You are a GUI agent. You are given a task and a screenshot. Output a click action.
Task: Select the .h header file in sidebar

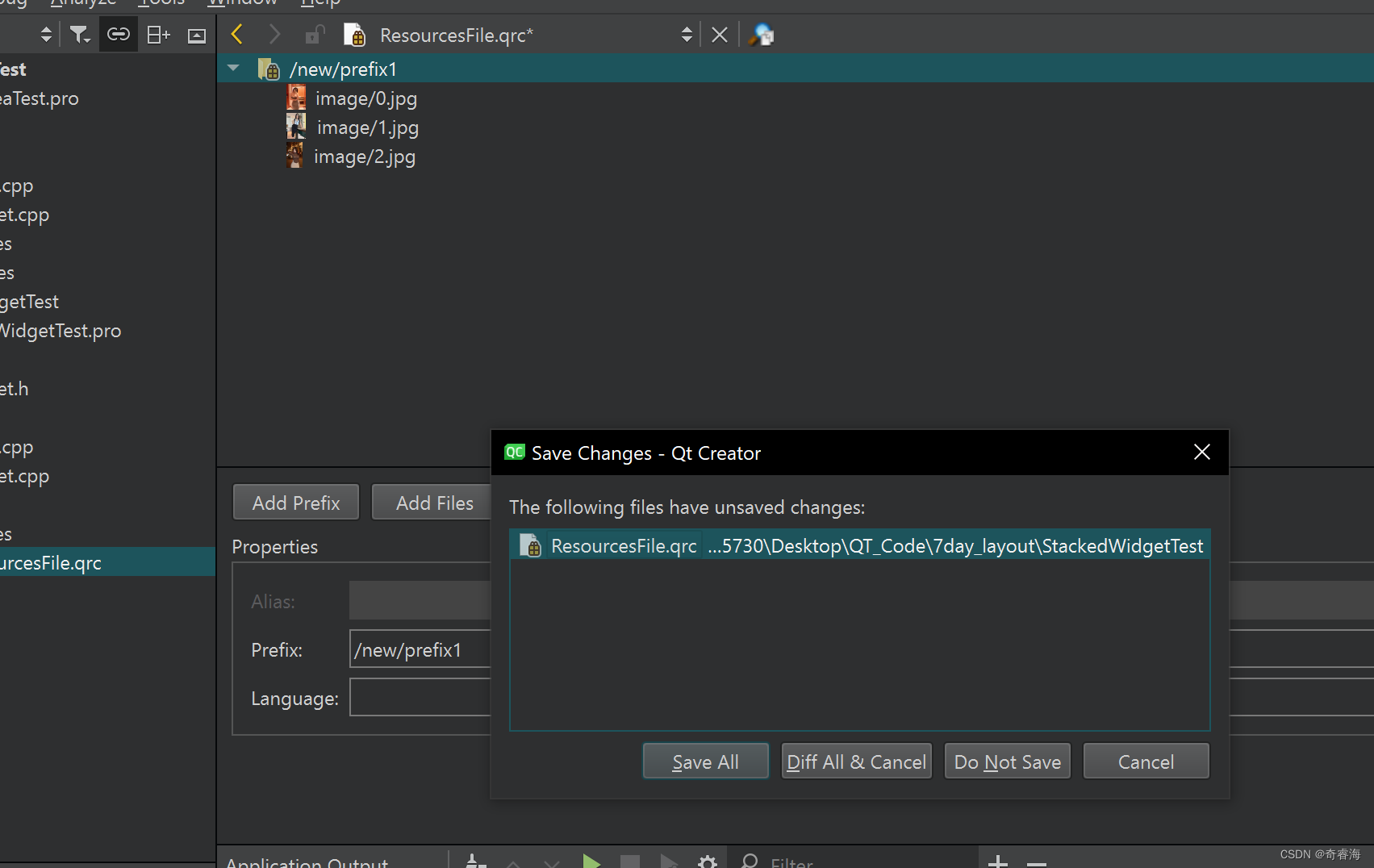15,389
